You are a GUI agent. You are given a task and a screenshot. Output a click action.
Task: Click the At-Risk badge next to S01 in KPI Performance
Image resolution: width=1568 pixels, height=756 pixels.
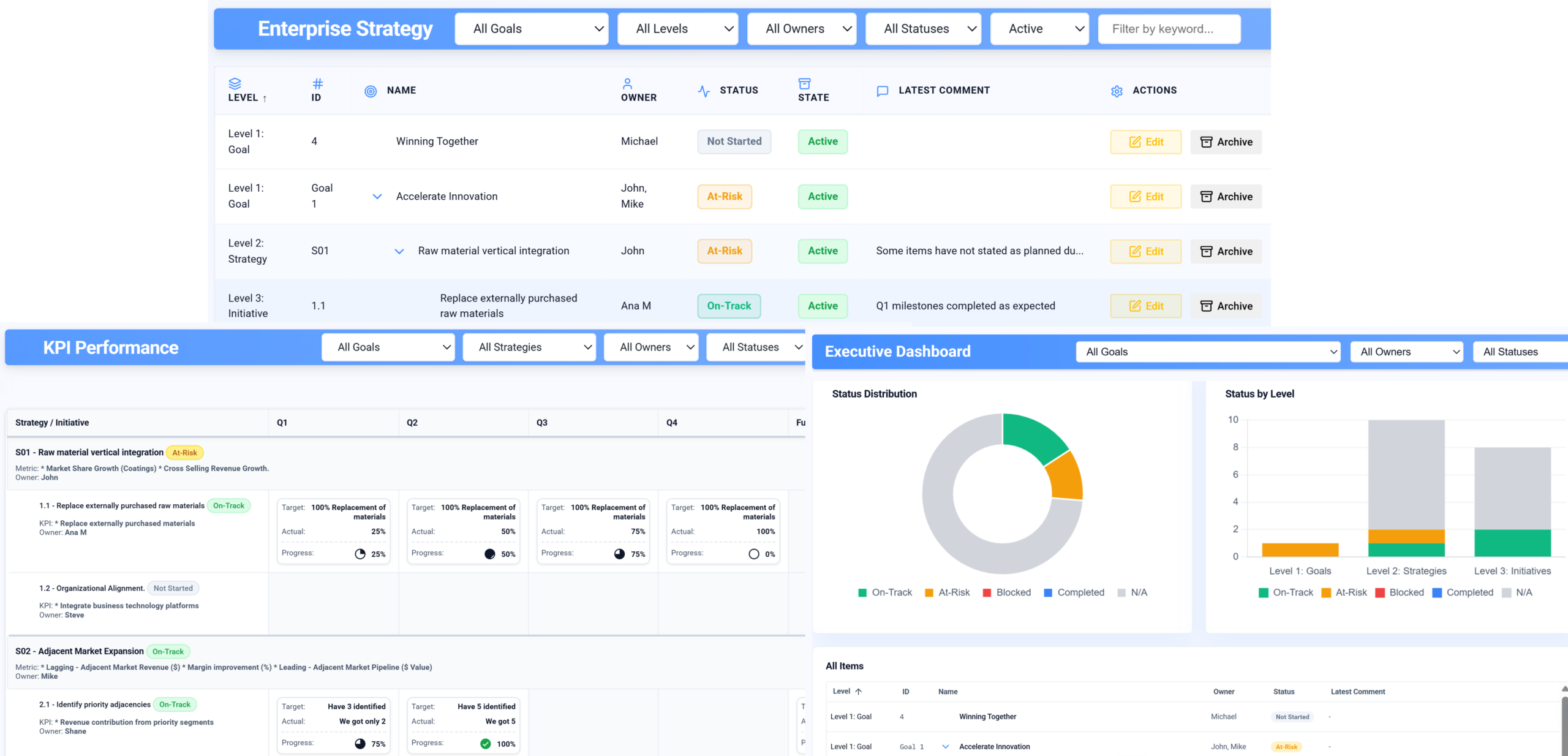pos(184,453)
